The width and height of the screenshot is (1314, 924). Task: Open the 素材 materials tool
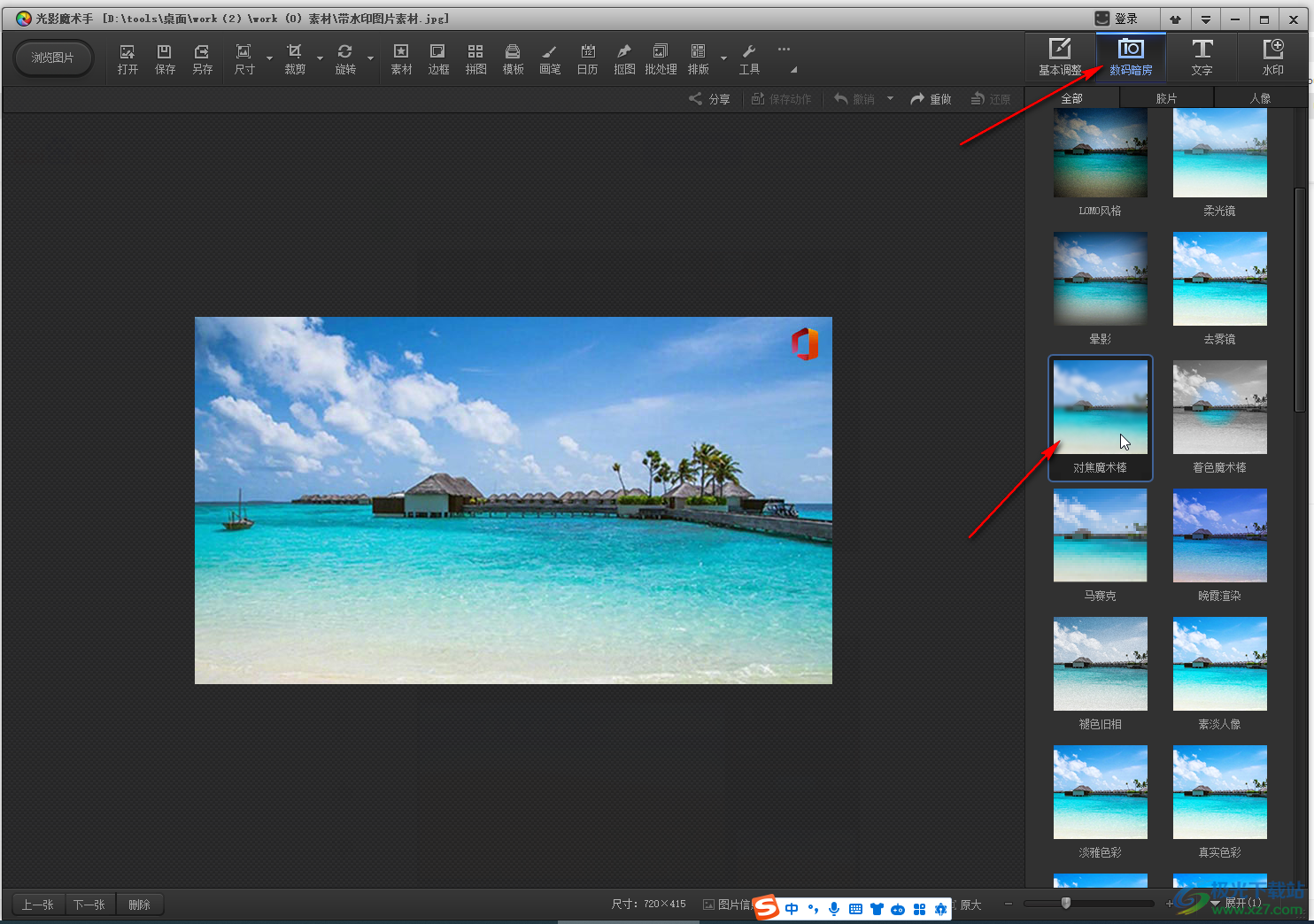[x=401, y=59]
